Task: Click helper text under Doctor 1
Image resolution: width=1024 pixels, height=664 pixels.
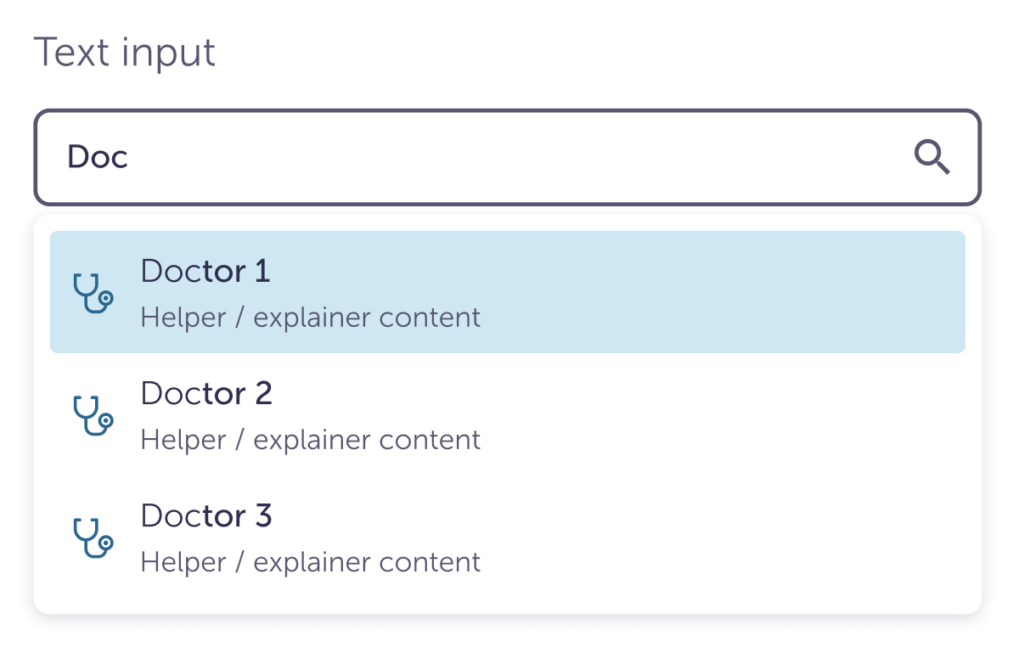Action: point(310,318)
